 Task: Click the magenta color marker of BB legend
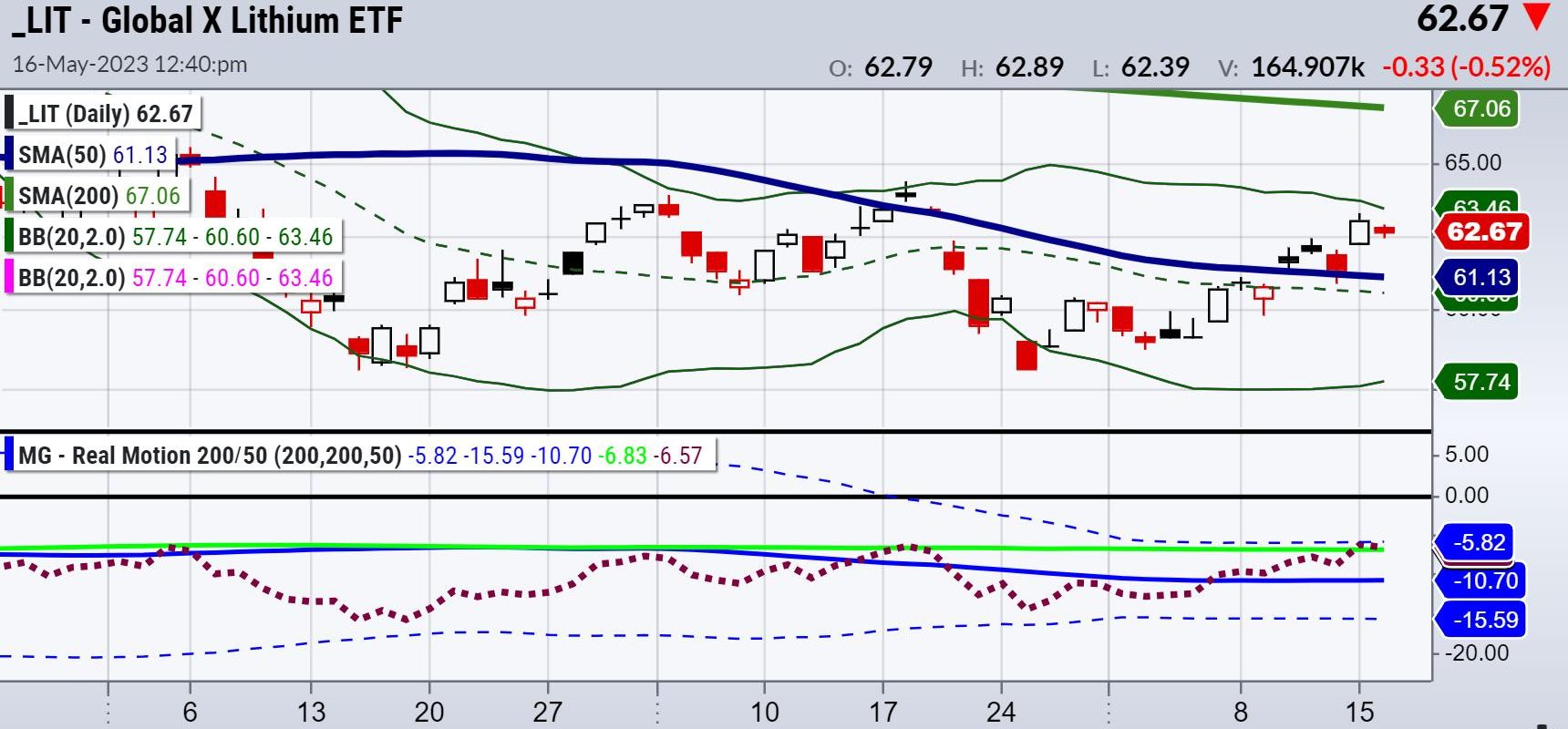9,277
